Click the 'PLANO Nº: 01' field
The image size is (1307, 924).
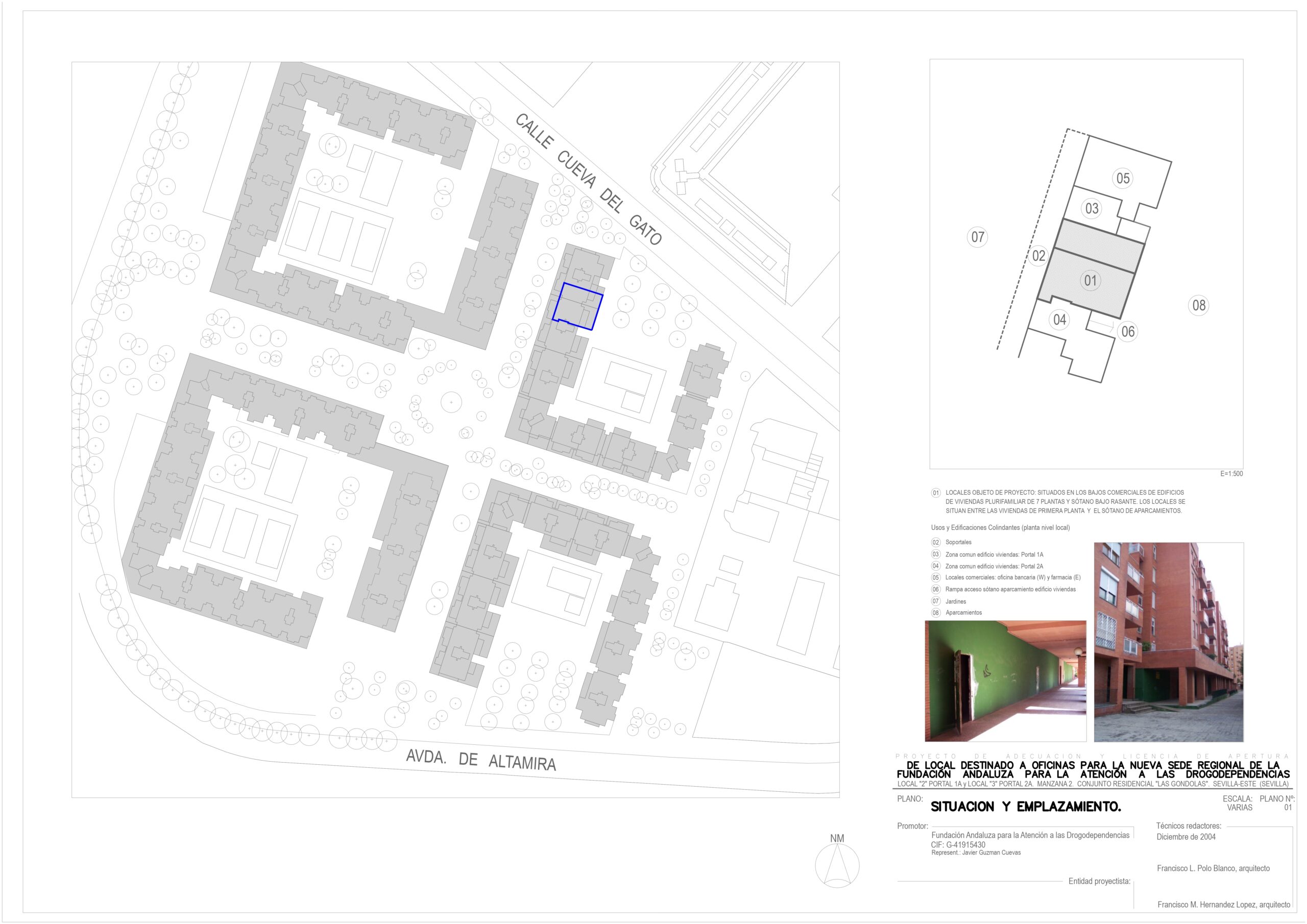pyautogui.click(x=1276, y=803)
